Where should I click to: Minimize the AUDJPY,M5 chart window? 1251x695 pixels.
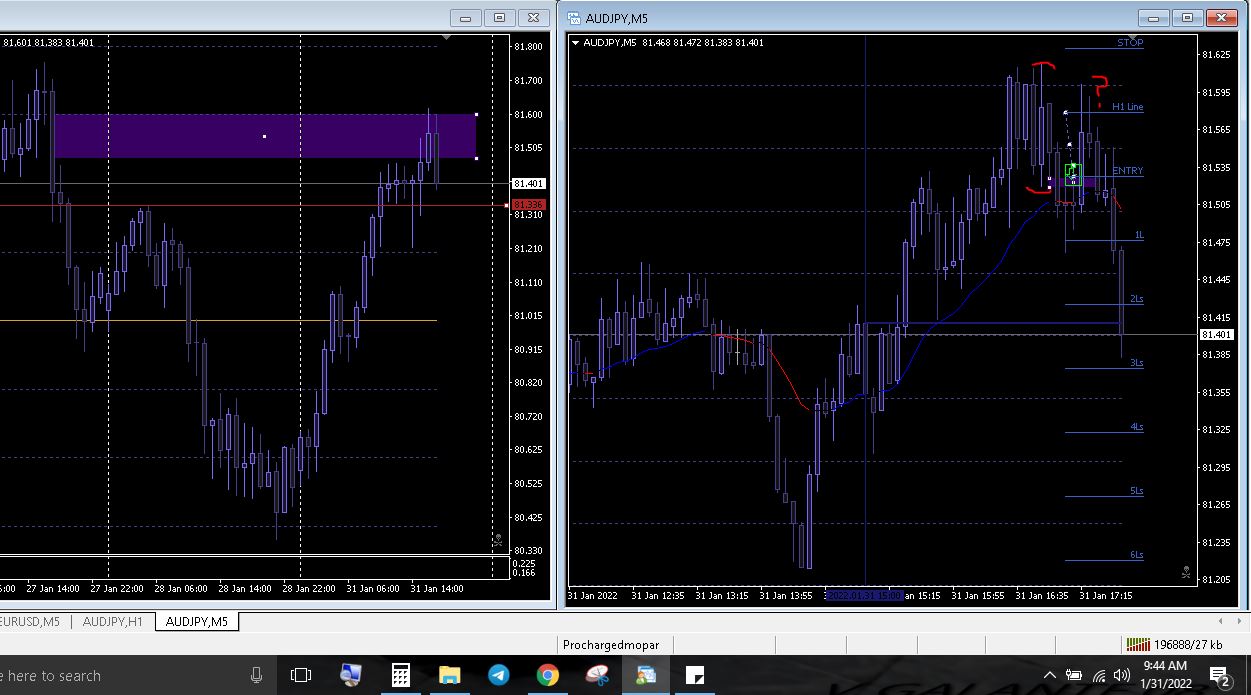click(1155, 18)
